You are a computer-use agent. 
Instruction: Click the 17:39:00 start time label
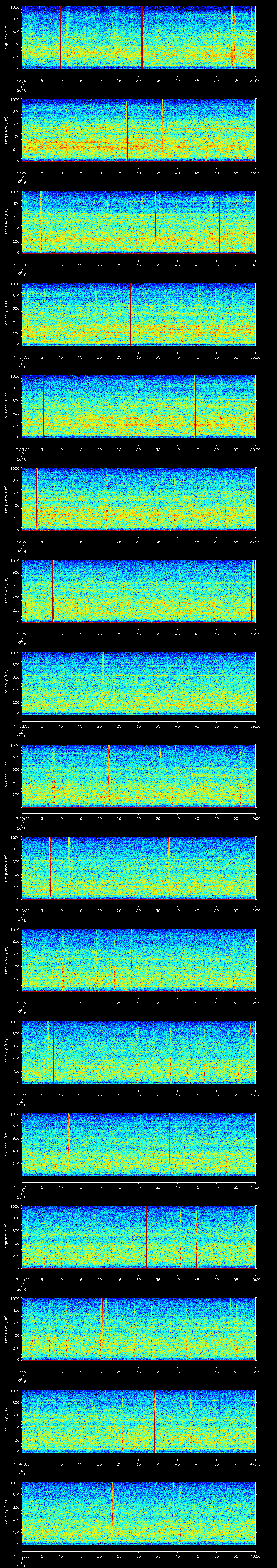tap(22, 818)
